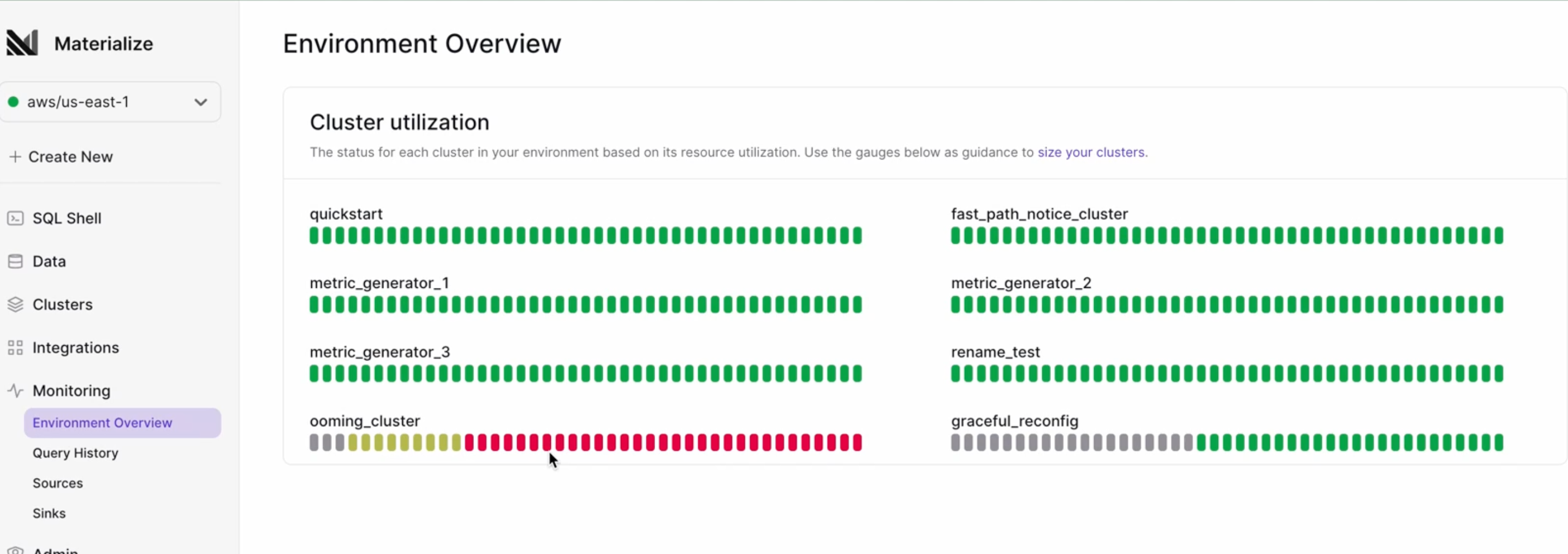Screen dimensions: 1568x554
Task: Expand the region selector chevron arrow
Action: point(200,102)
